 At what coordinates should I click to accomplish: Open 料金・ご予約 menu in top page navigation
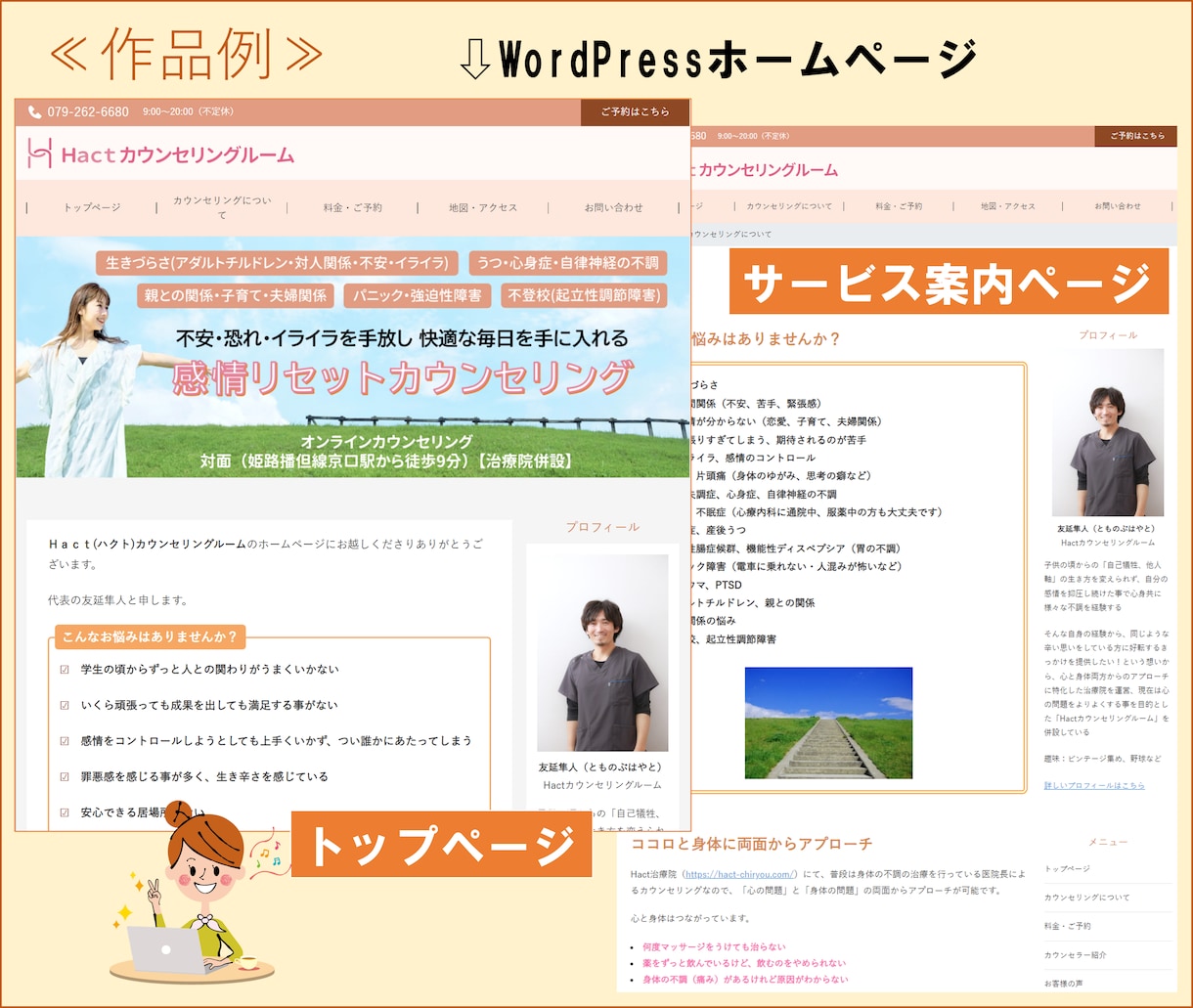[353, 208]
